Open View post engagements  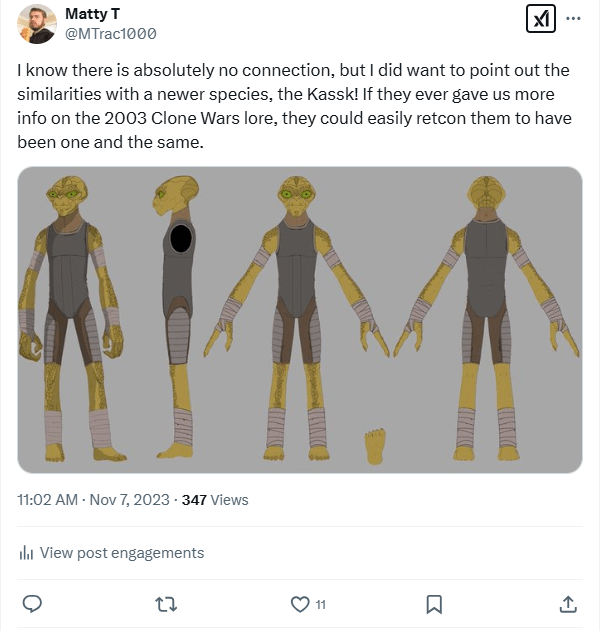pyautogui.click(x=121, y=553)
